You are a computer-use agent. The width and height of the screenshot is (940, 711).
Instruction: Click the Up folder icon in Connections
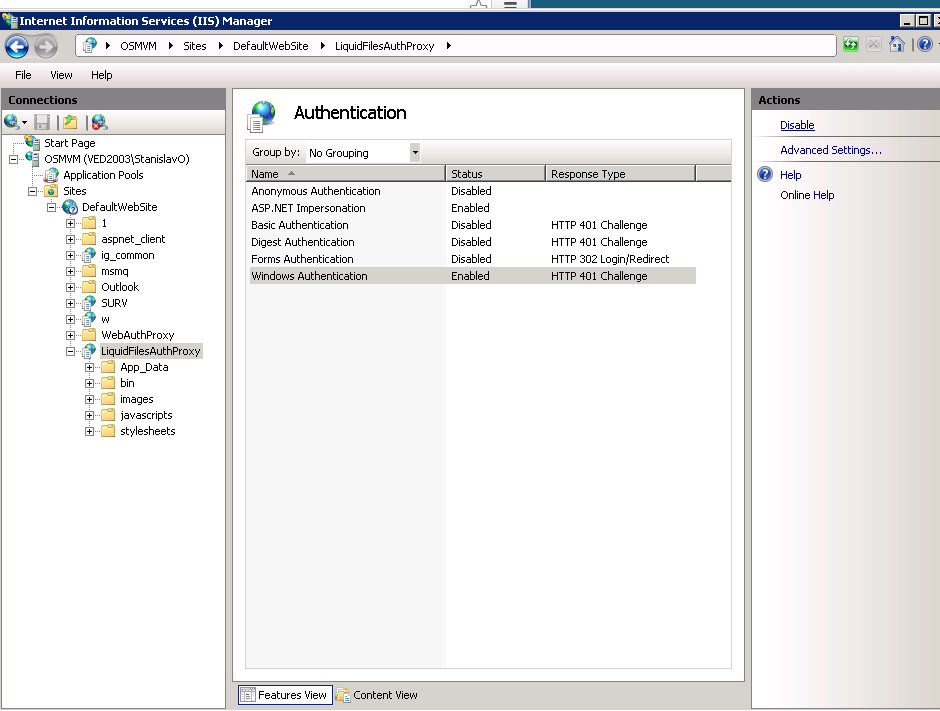click(70, 122)
